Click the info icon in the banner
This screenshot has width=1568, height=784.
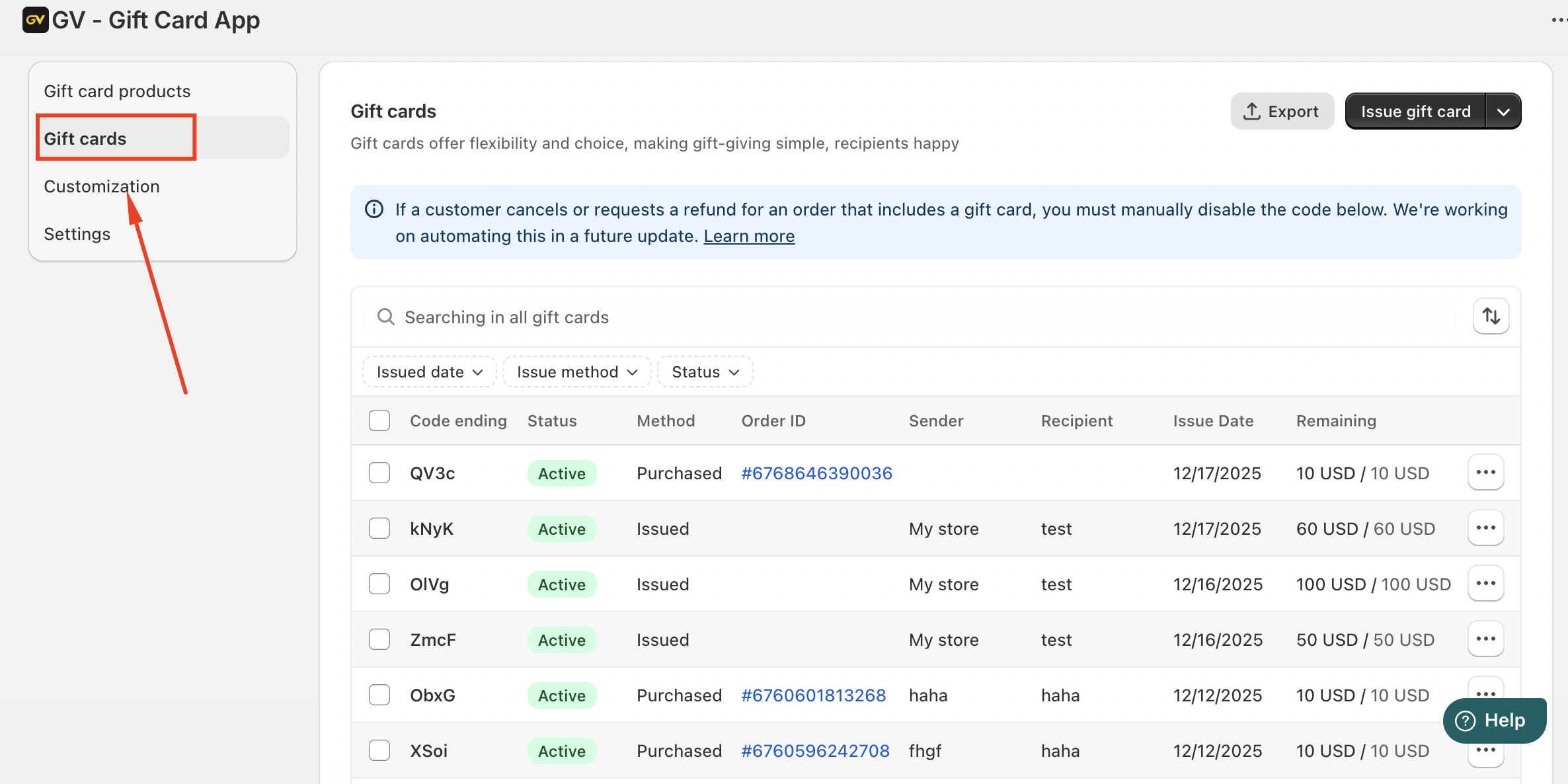[374, 210]
